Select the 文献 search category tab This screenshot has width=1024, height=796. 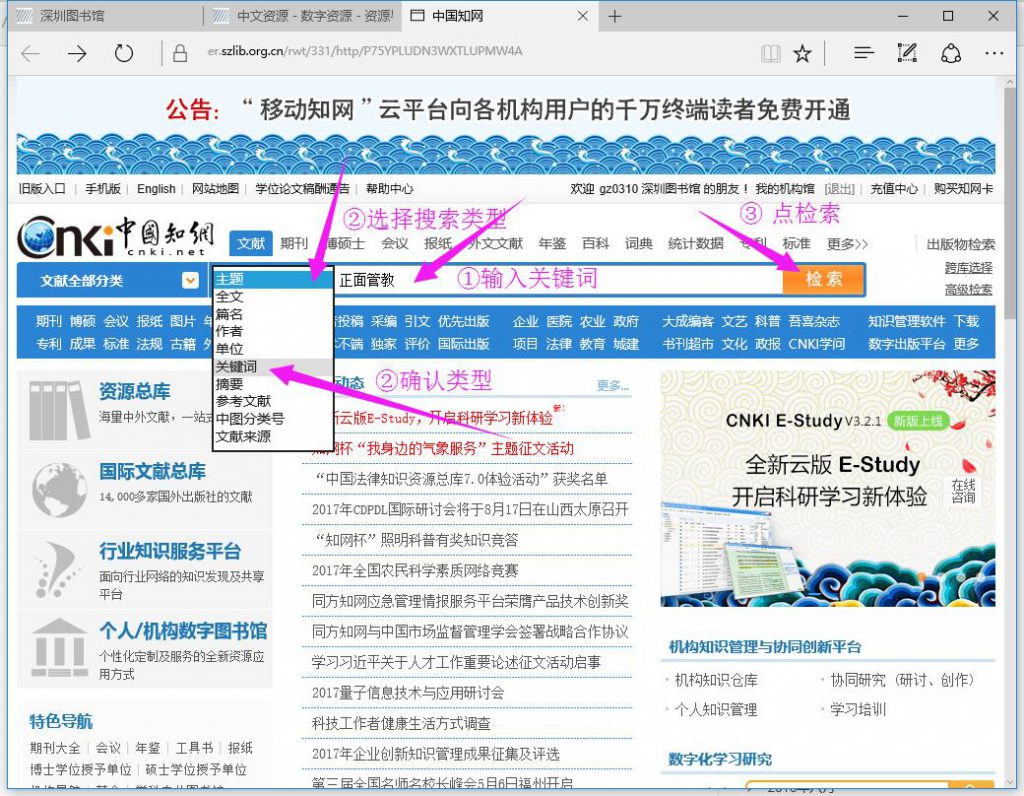click(x=251, y=243)
